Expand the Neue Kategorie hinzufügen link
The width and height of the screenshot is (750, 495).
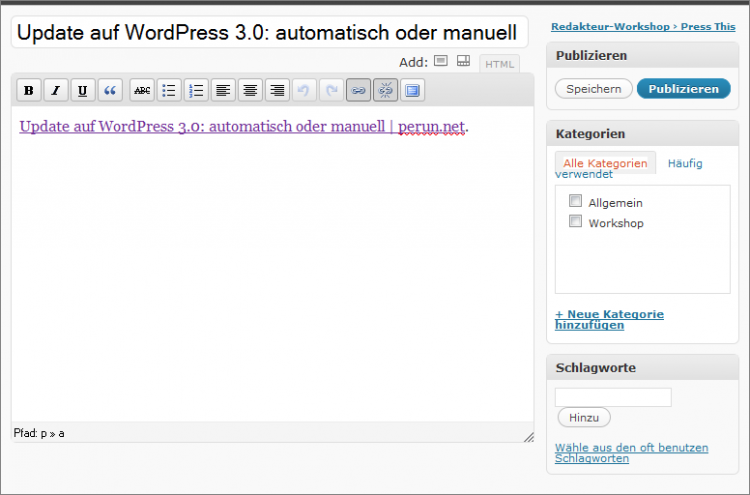pos(608,319)
